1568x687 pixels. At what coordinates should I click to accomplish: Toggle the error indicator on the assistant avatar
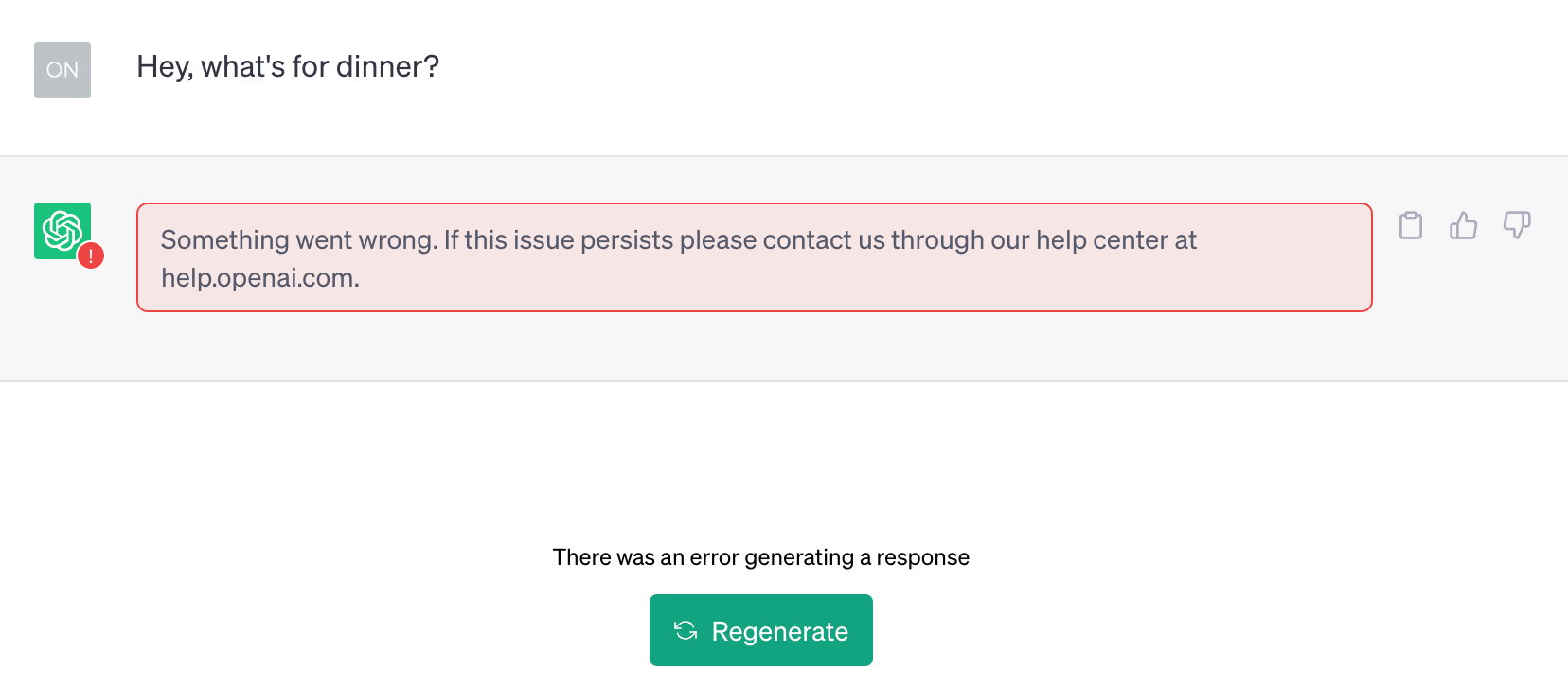(x=89, y=255)
